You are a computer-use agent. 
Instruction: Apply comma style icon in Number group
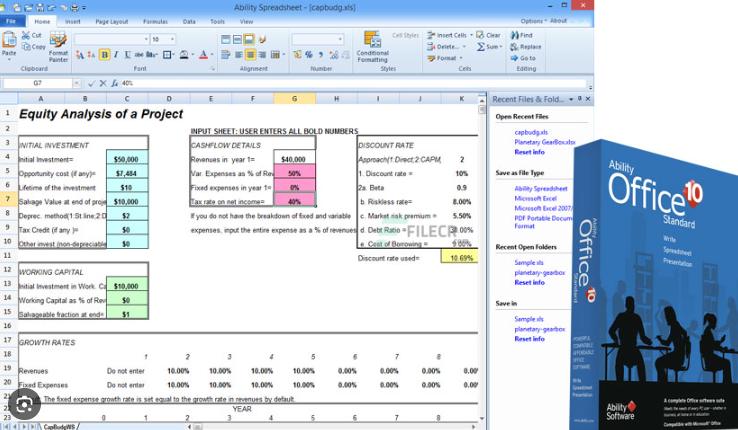[x=321, y=55]
